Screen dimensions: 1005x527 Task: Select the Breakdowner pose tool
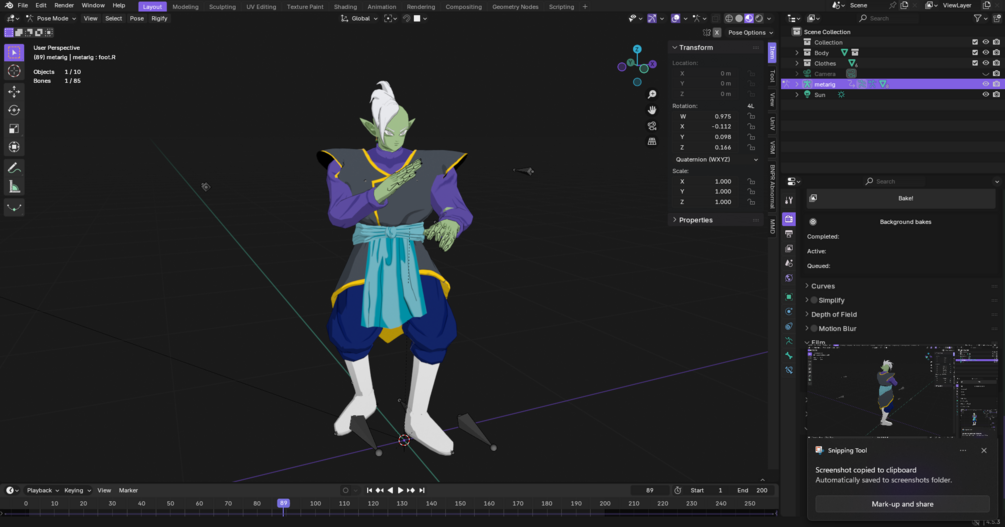point(14,207)
